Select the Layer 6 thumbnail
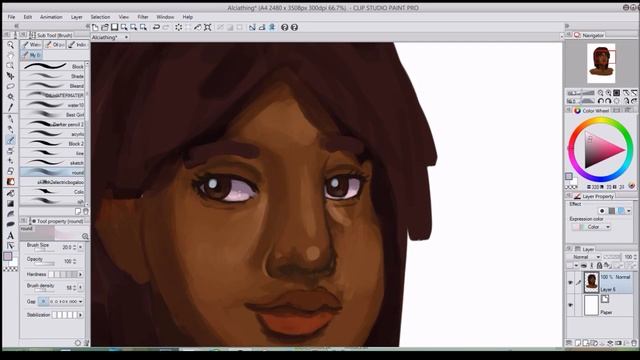640x360 pixels. click(591, 282)
